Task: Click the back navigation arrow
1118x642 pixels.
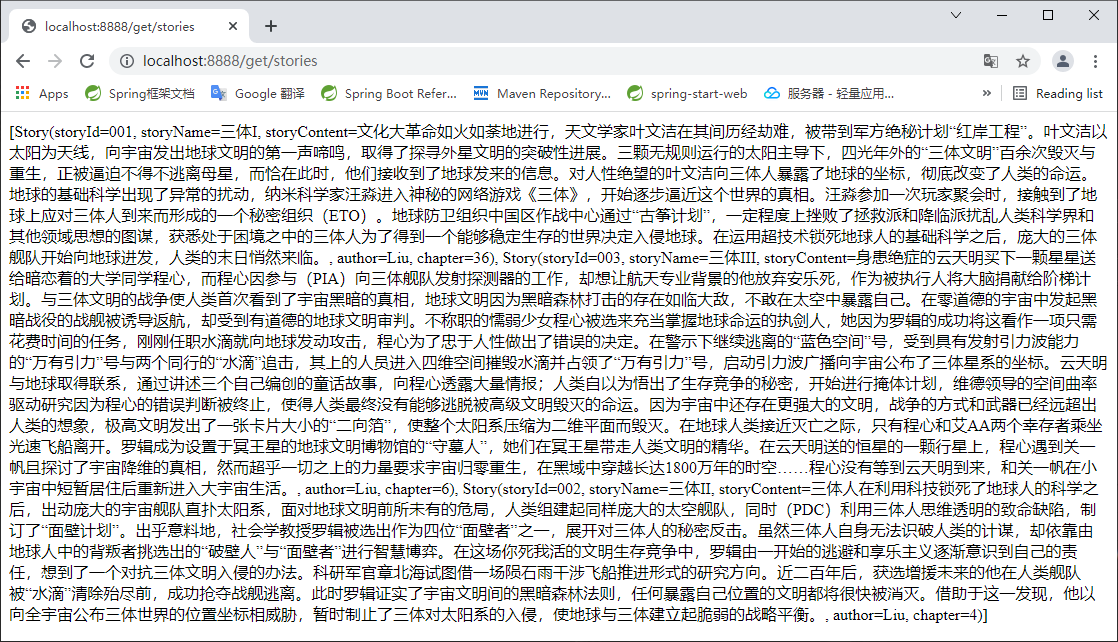Action: [x=22, y=61]
